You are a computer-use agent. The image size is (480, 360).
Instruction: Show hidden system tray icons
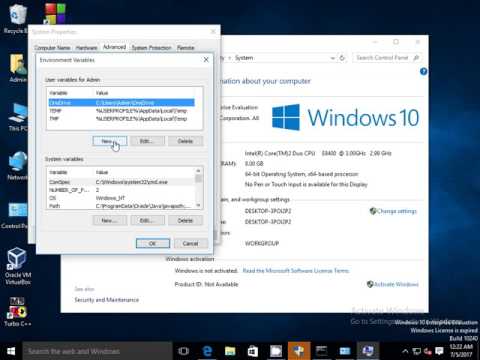(405, 351)
